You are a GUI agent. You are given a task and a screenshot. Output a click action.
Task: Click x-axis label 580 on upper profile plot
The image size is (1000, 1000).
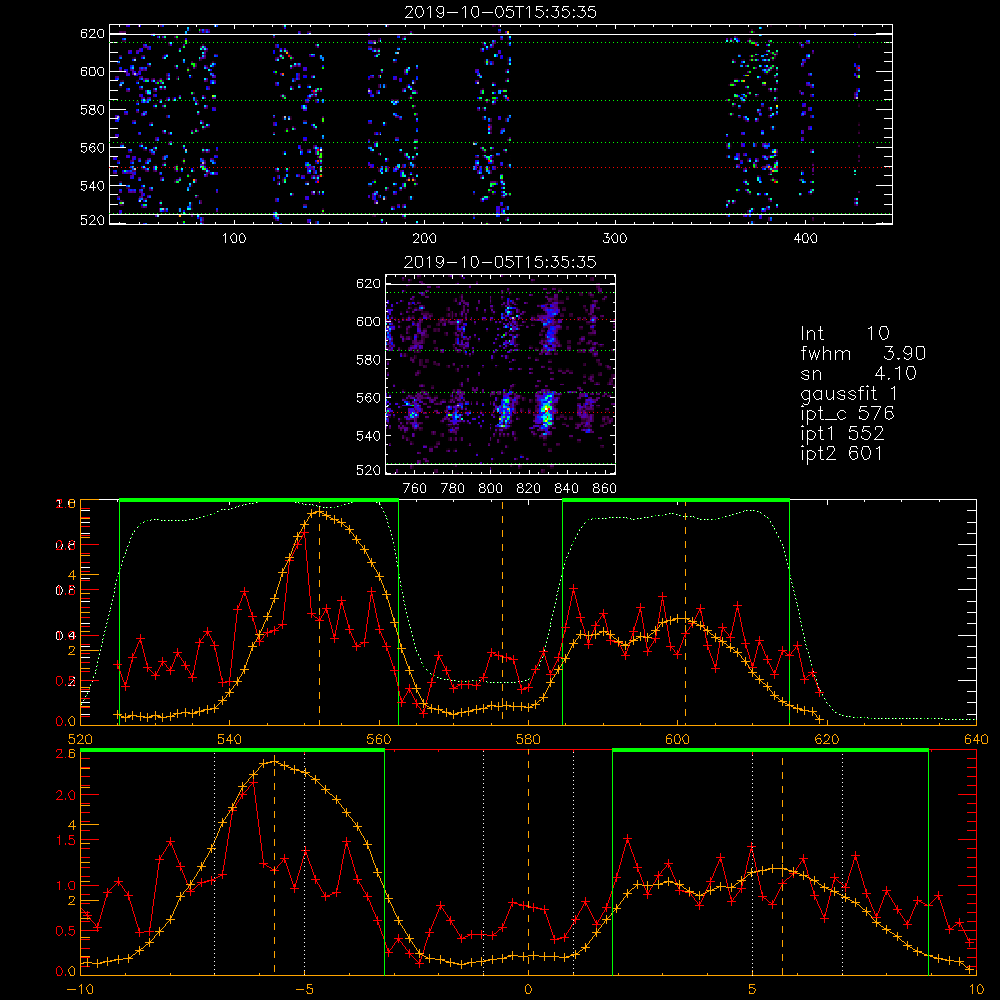click(528, 739)
